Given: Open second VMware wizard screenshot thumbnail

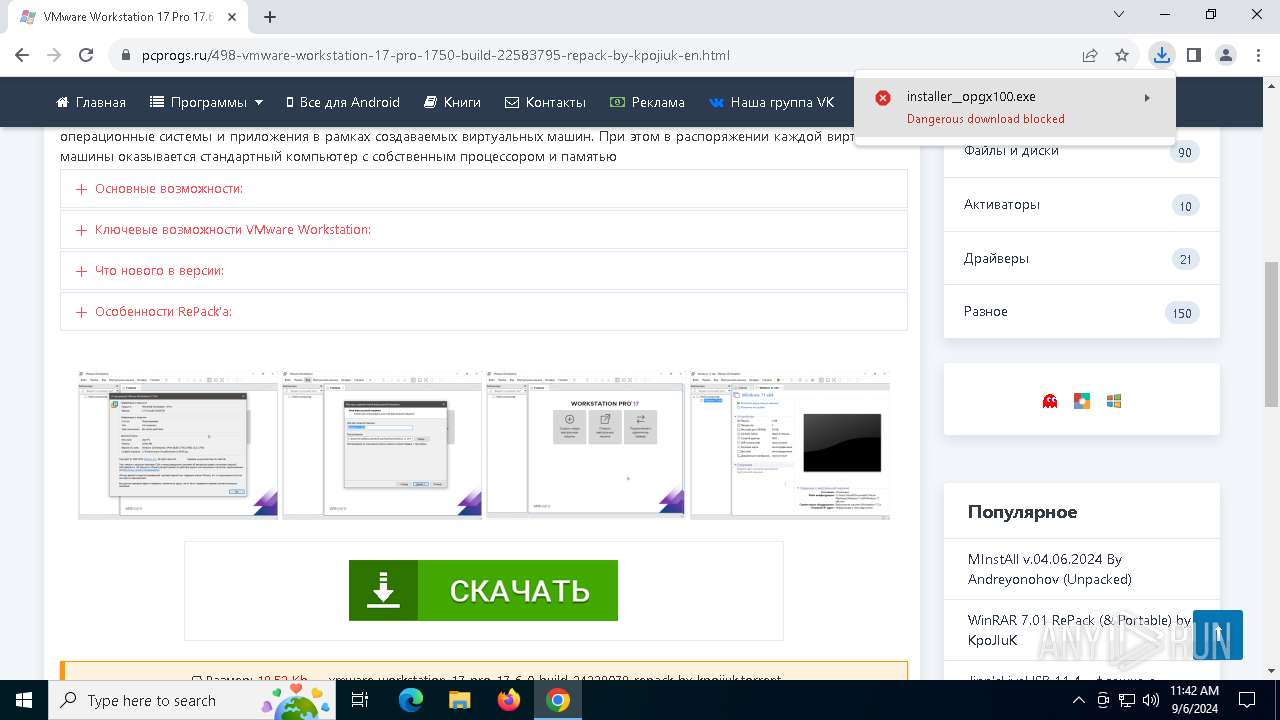Looking at the screenshot, I should pyautogui.click(x=382, y=444).
